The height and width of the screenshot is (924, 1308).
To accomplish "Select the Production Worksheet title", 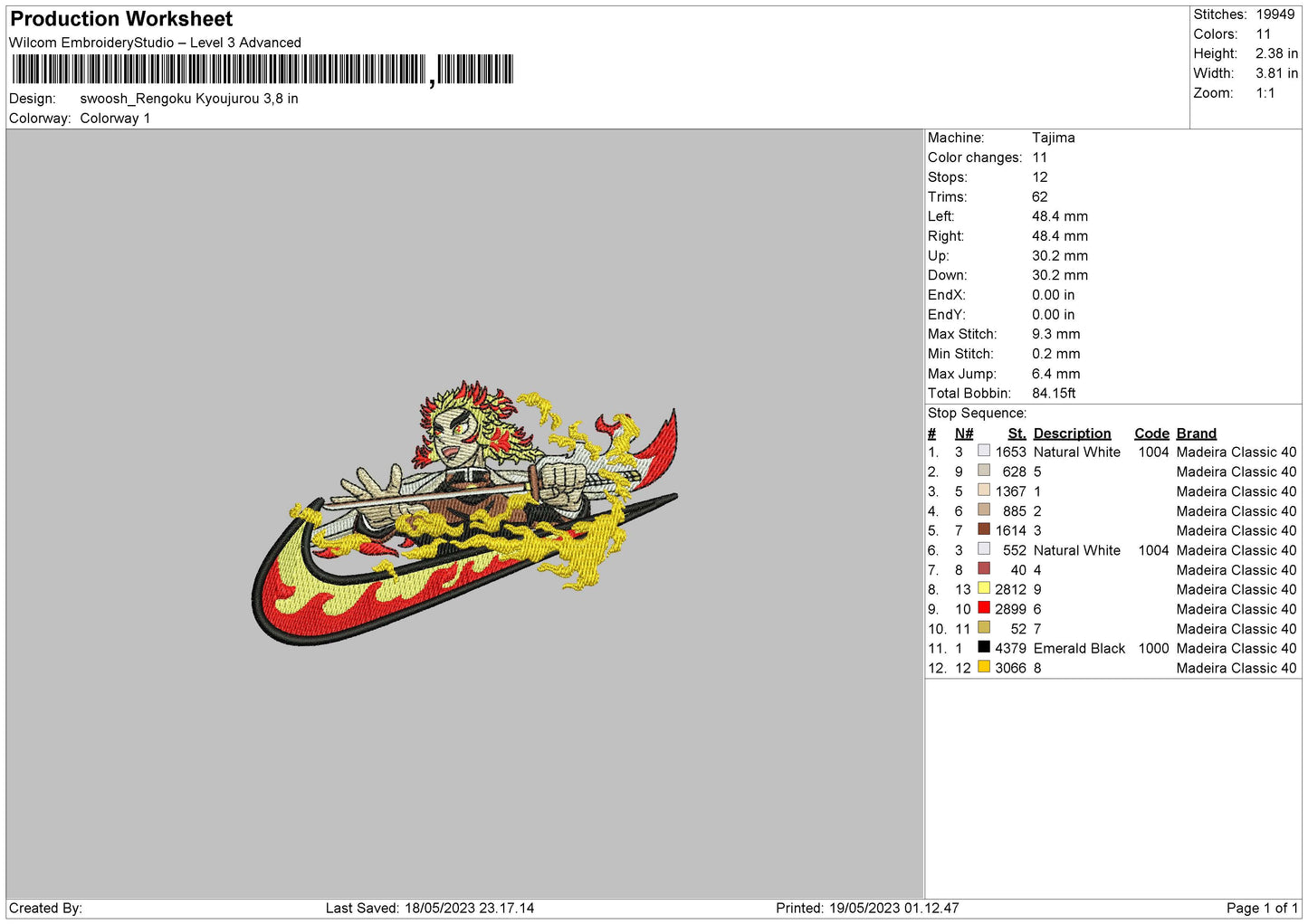I will pyautogui.click(x=121, y=19).
